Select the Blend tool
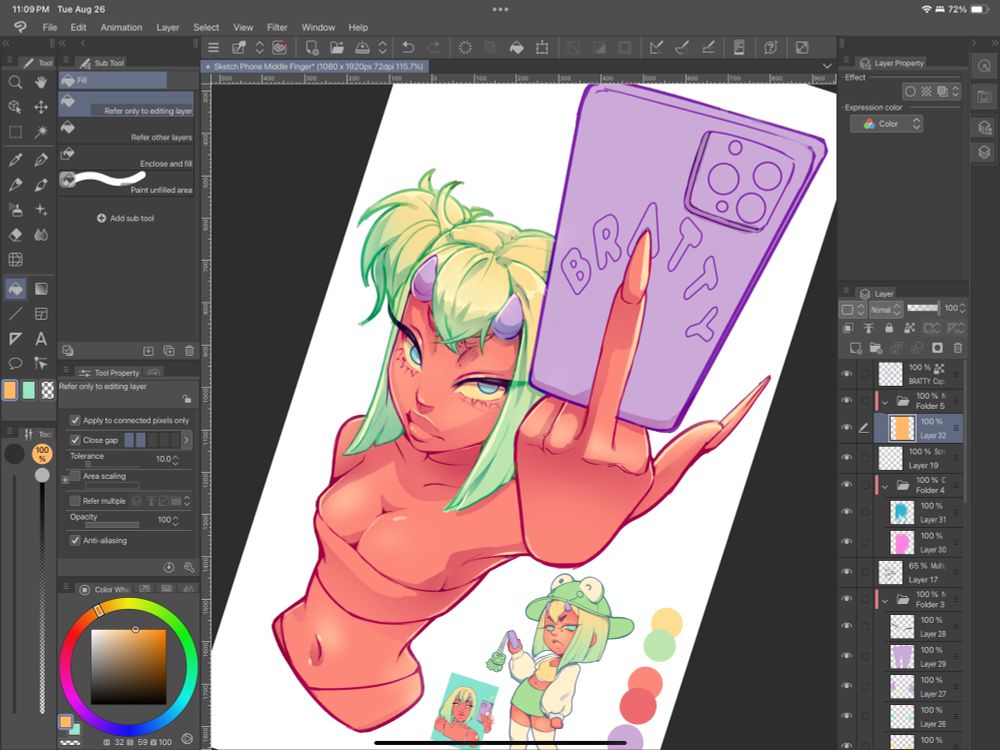1000x750 pixels. click(41, 235)
